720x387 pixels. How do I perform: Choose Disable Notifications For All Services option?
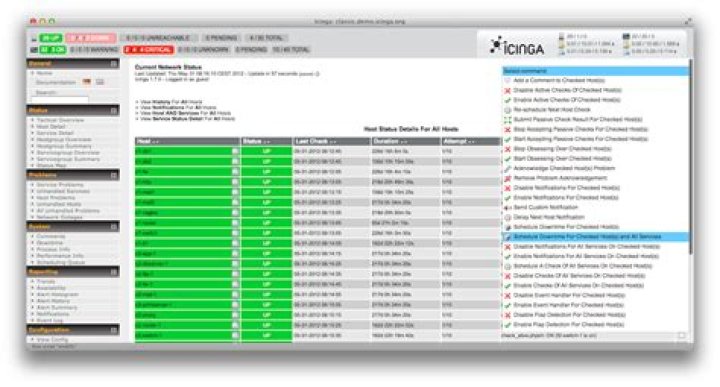586,247
